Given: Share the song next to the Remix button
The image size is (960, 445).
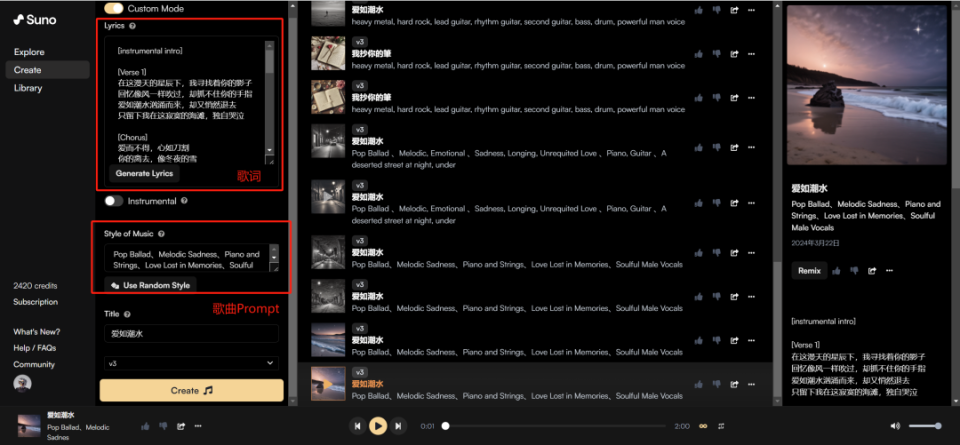Looking at the screenshot, I should pos(872,270).
